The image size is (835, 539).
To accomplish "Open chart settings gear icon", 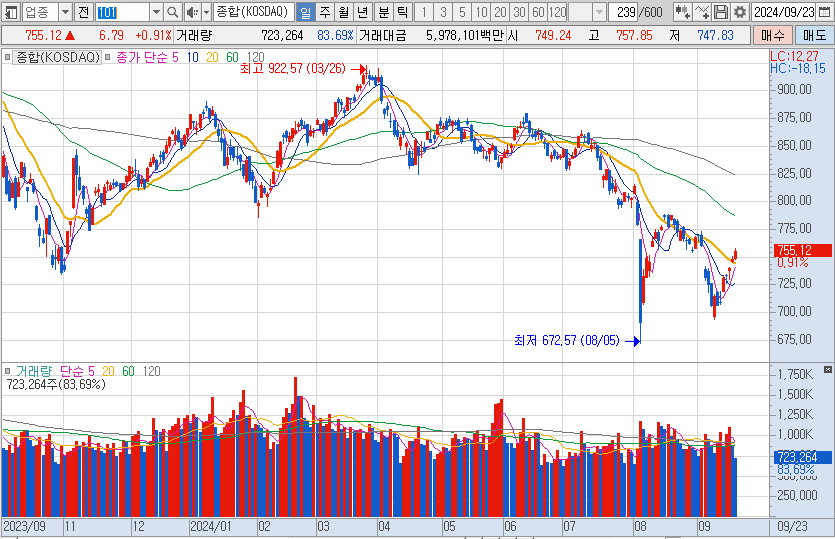I will pyautogui.click(x=740, y=12).
